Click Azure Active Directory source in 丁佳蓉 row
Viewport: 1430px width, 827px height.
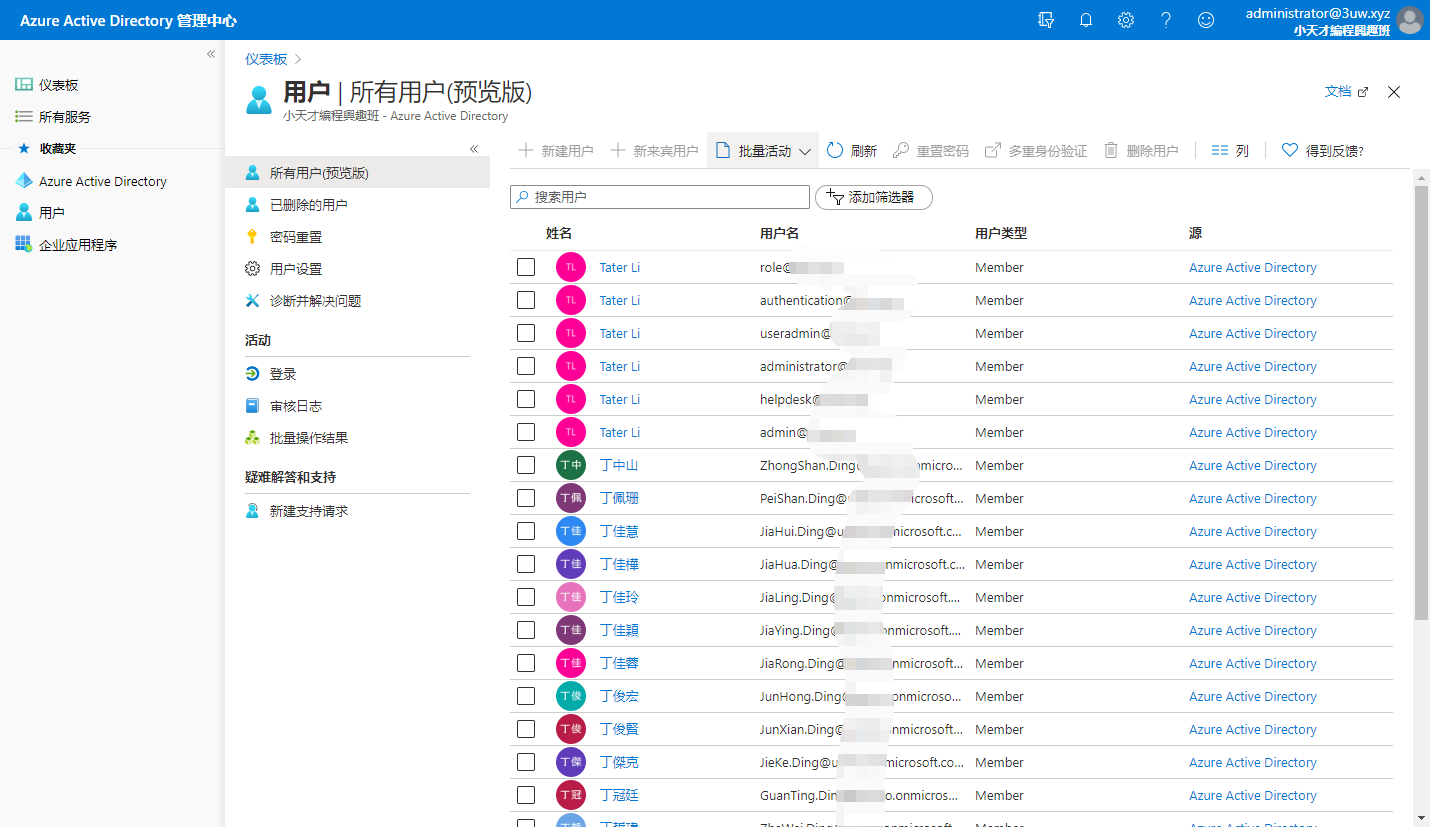click(x=1253, y=663)
